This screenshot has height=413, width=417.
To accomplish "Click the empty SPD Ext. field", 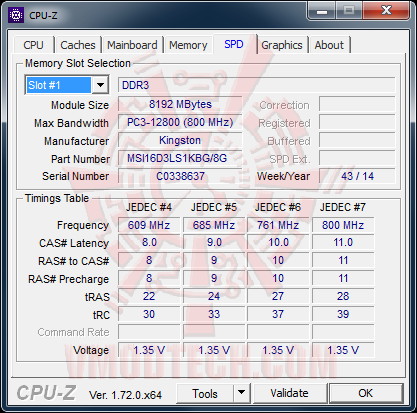I will (x=357, y=158).
